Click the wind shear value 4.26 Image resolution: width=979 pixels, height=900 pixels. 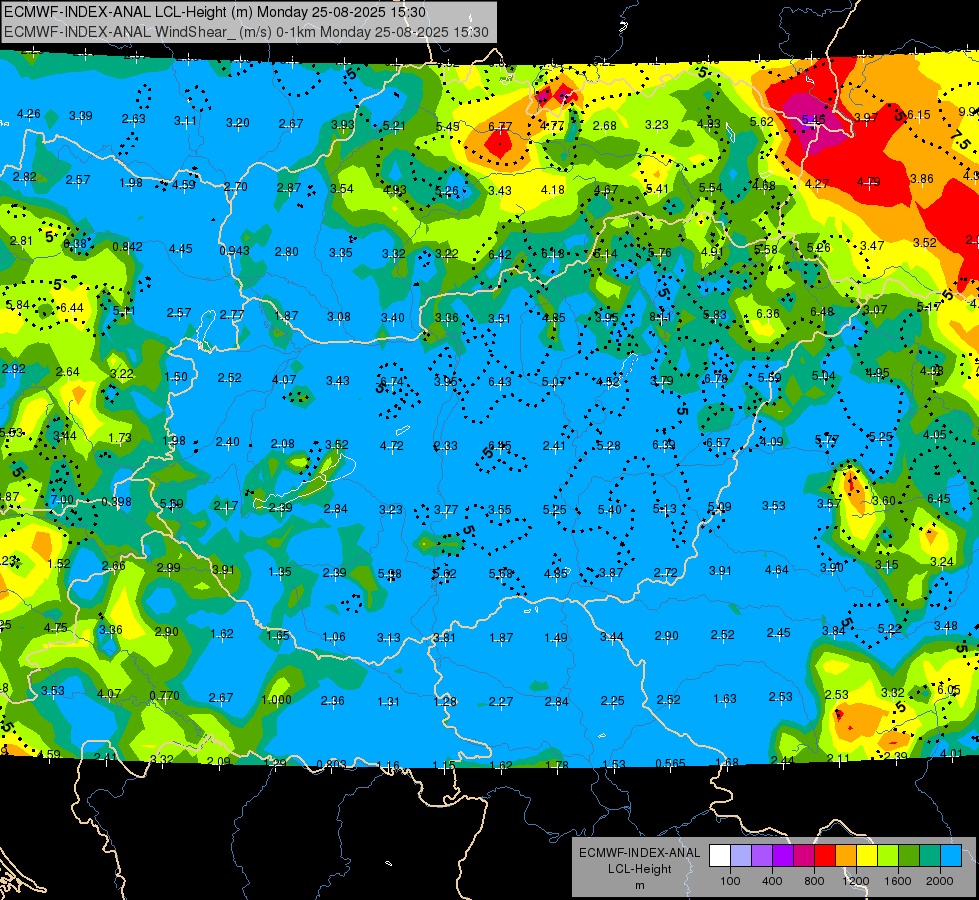(x=29, y=114)
